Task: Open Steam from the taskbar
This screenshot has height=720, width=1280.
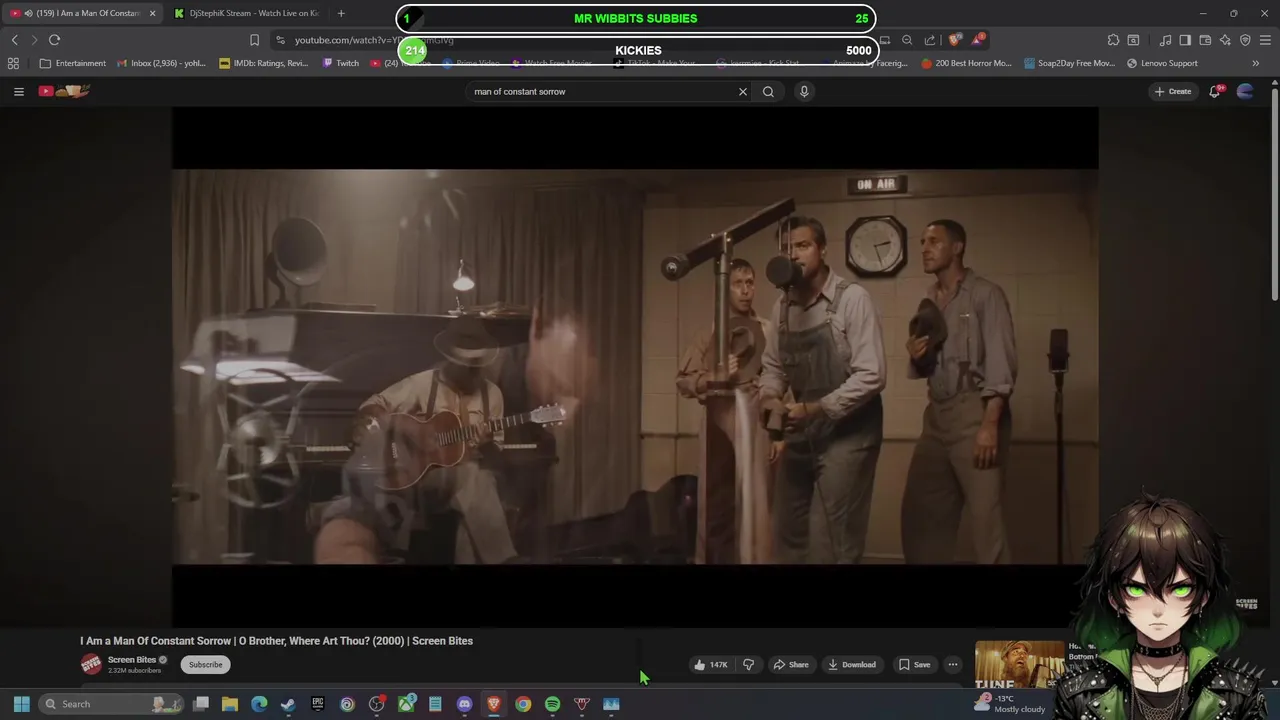Action: point(288,704)
